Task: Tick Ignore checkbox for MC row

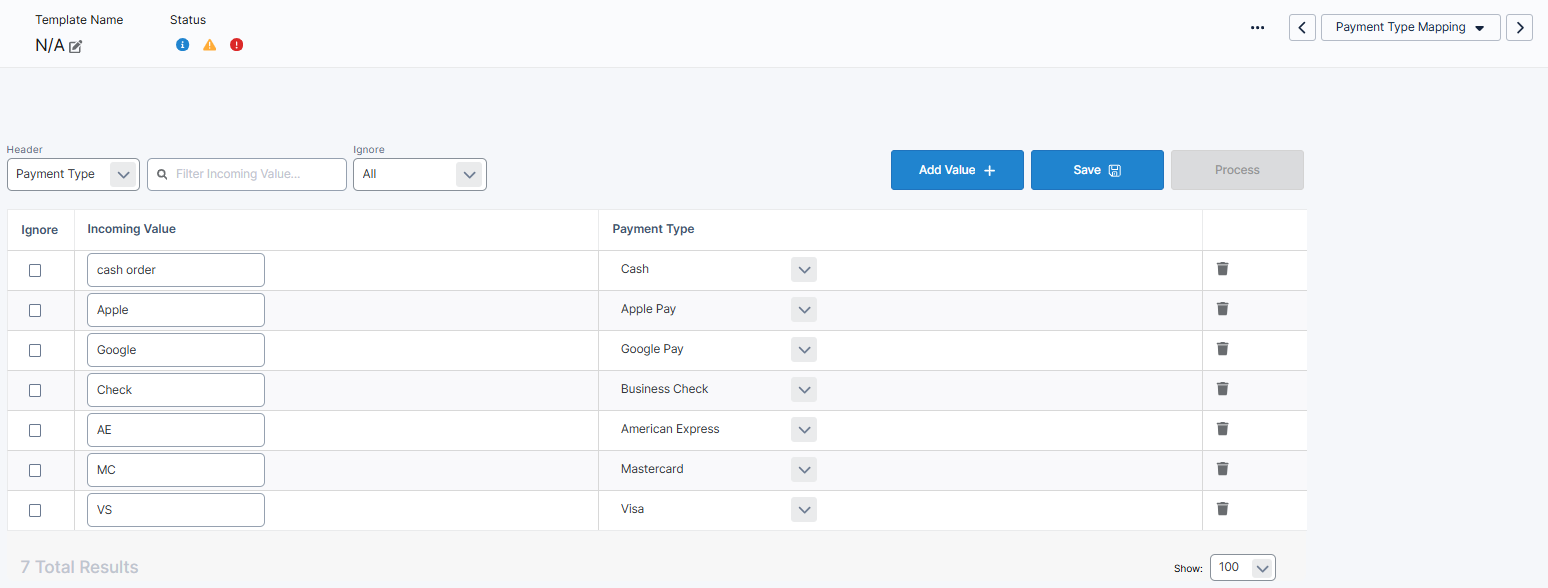Action: [35, 470]
